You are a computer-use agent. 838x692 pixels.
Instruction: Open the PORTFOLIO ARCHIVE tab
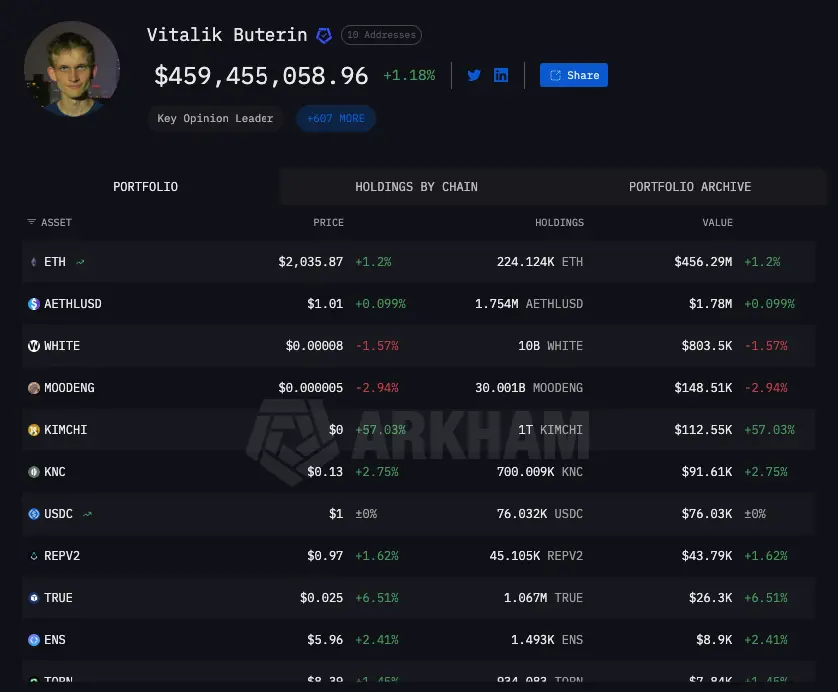click(690, 186)
